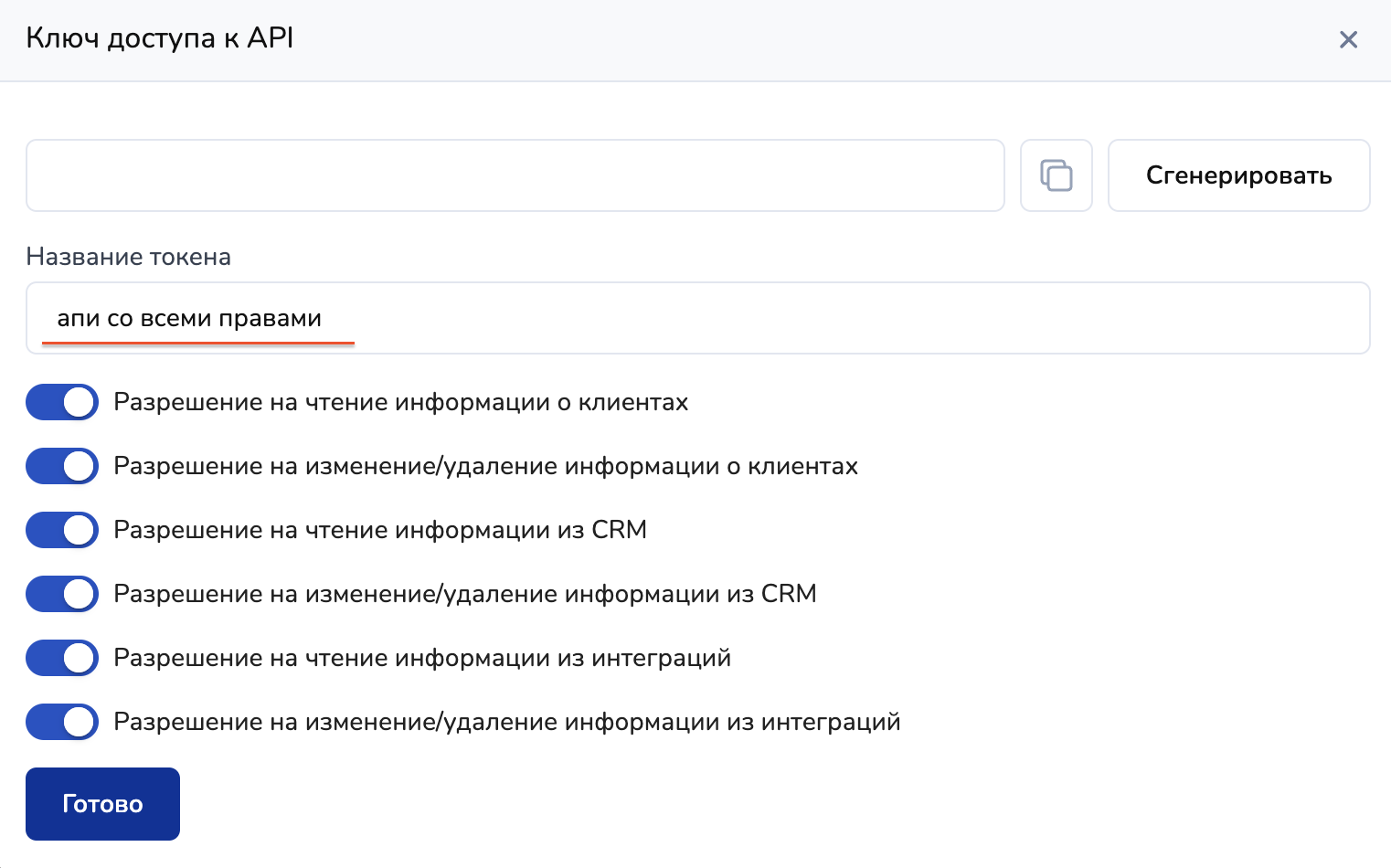The height and width of the screenshot is (868, 1391).
Task: Focus the Название токена input field
Action: click(x=697, y=318)
